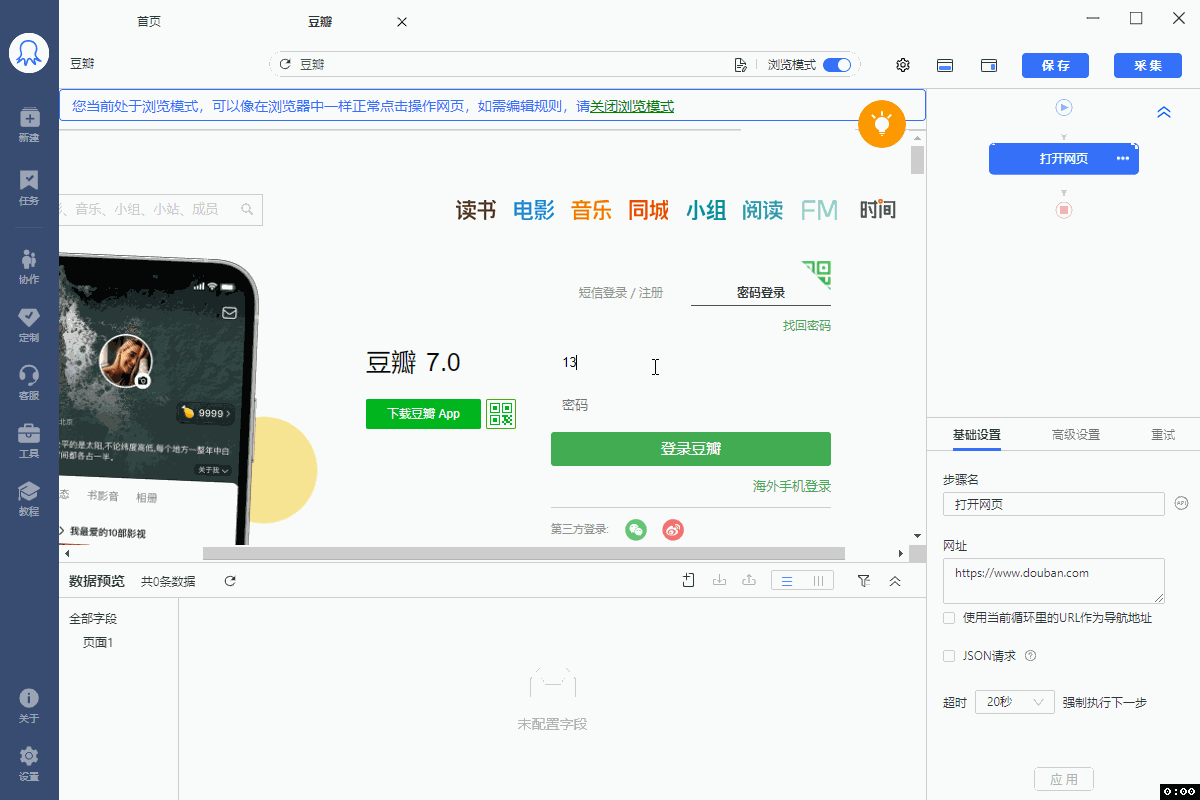Click the help icon next to JSON请求

click(x=1030, y=656)
